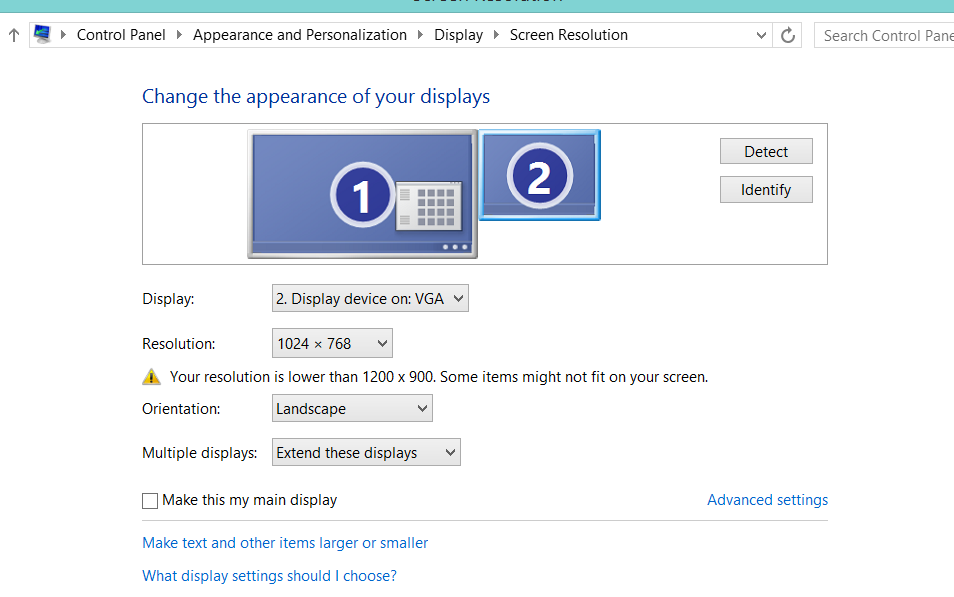This screenshot has width=954, height=597.
Task: Expand the arrow before Control Panel breadcrumb
Action: 63,35
